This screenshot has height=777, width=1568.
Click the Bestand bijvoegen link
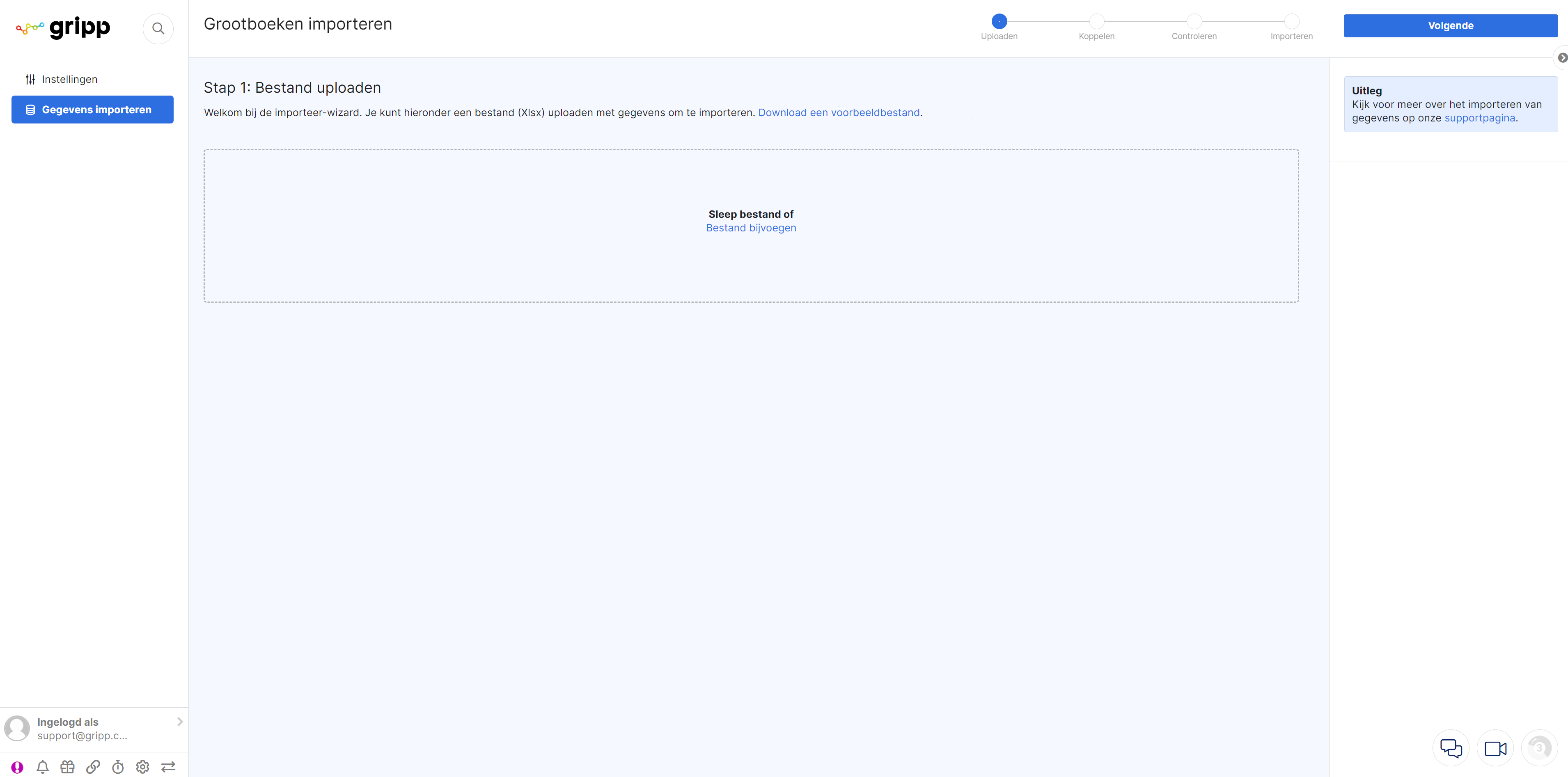(x=751, y=228)
